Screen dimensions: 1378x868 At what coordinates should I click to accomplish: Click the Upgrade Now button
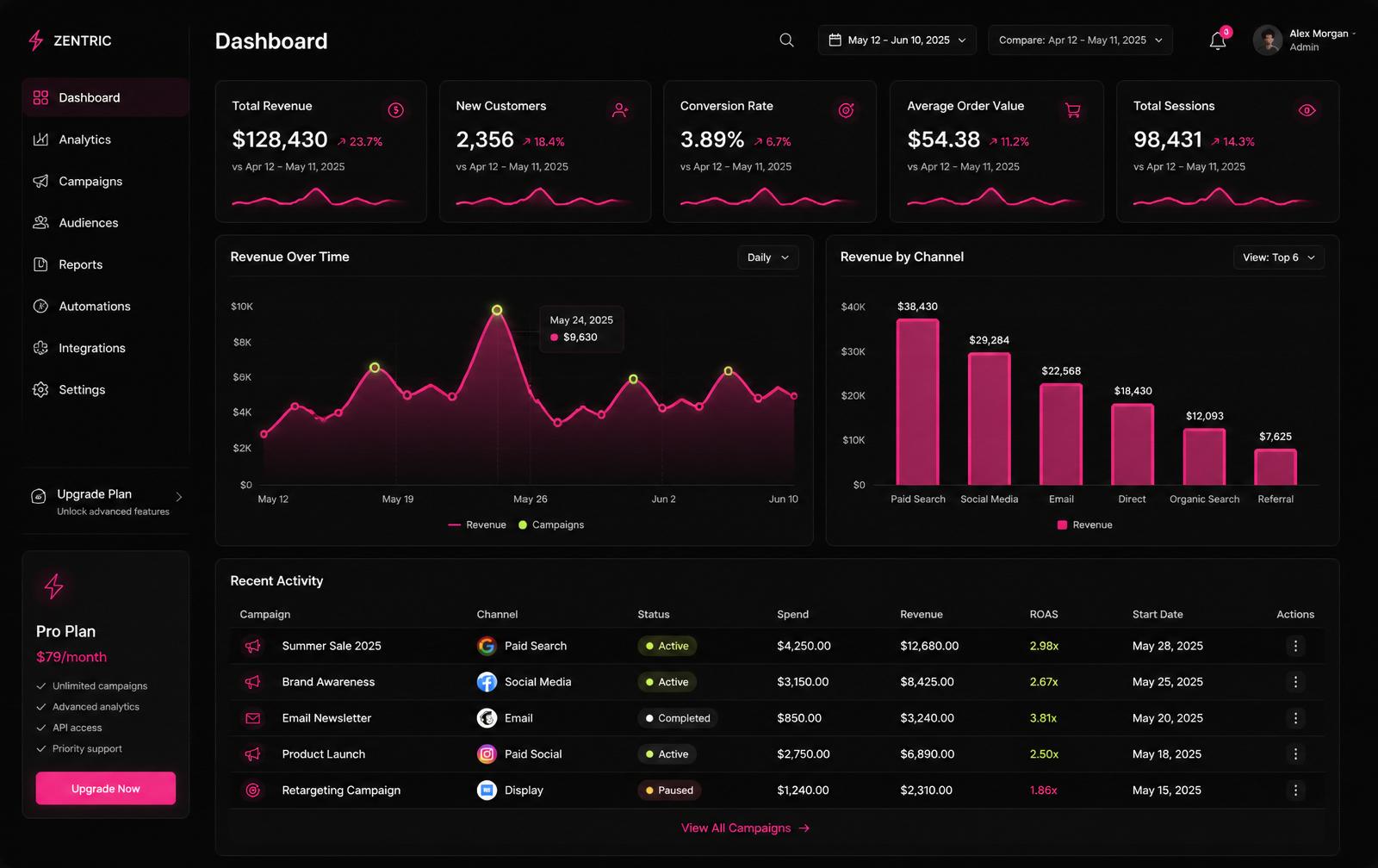coord(106,789)
